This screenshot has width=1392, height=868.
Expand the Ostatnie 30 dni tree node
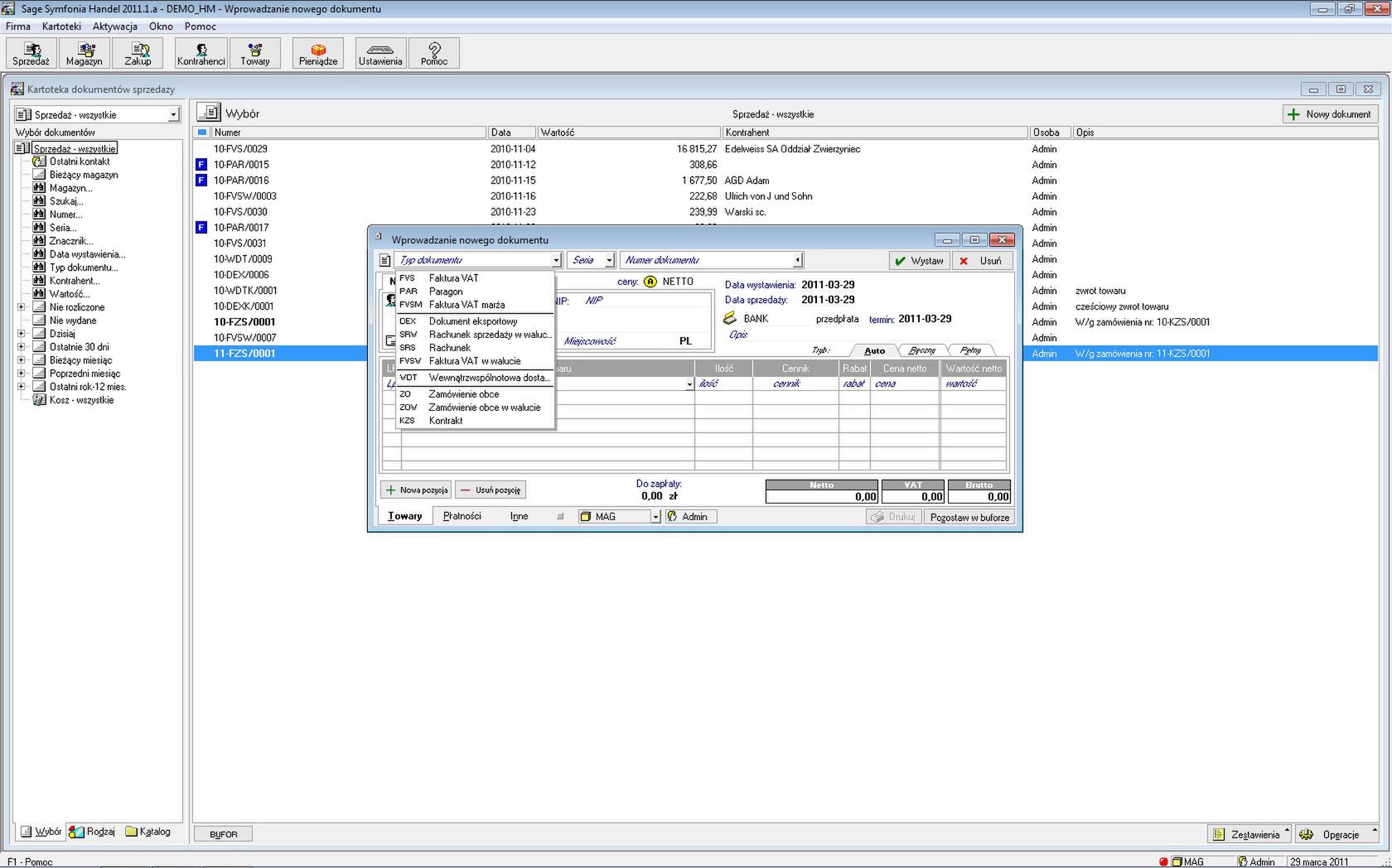tap(22, 347)
